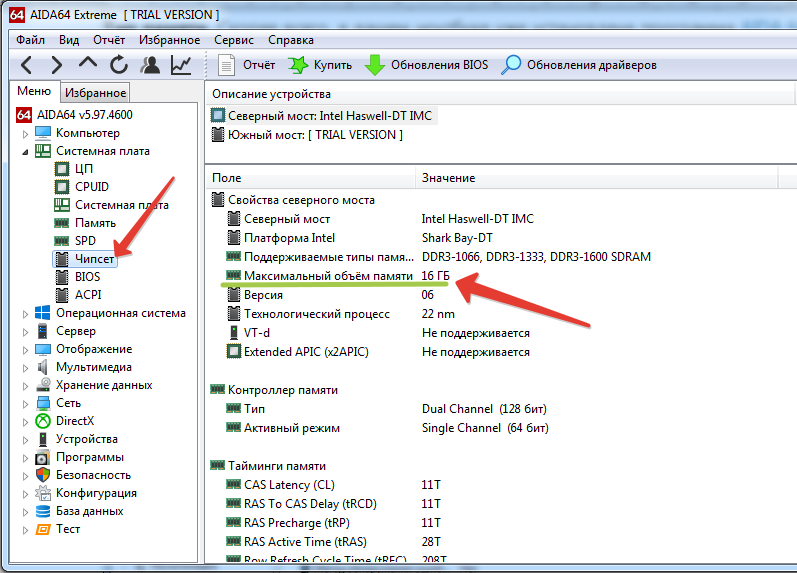
Task: Select the SPD tree item
Action: pyautogui.click(x=85, y=240)
